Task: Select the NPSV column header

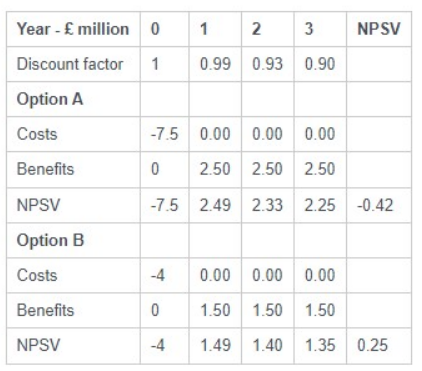Action: [x=379, y=29]
